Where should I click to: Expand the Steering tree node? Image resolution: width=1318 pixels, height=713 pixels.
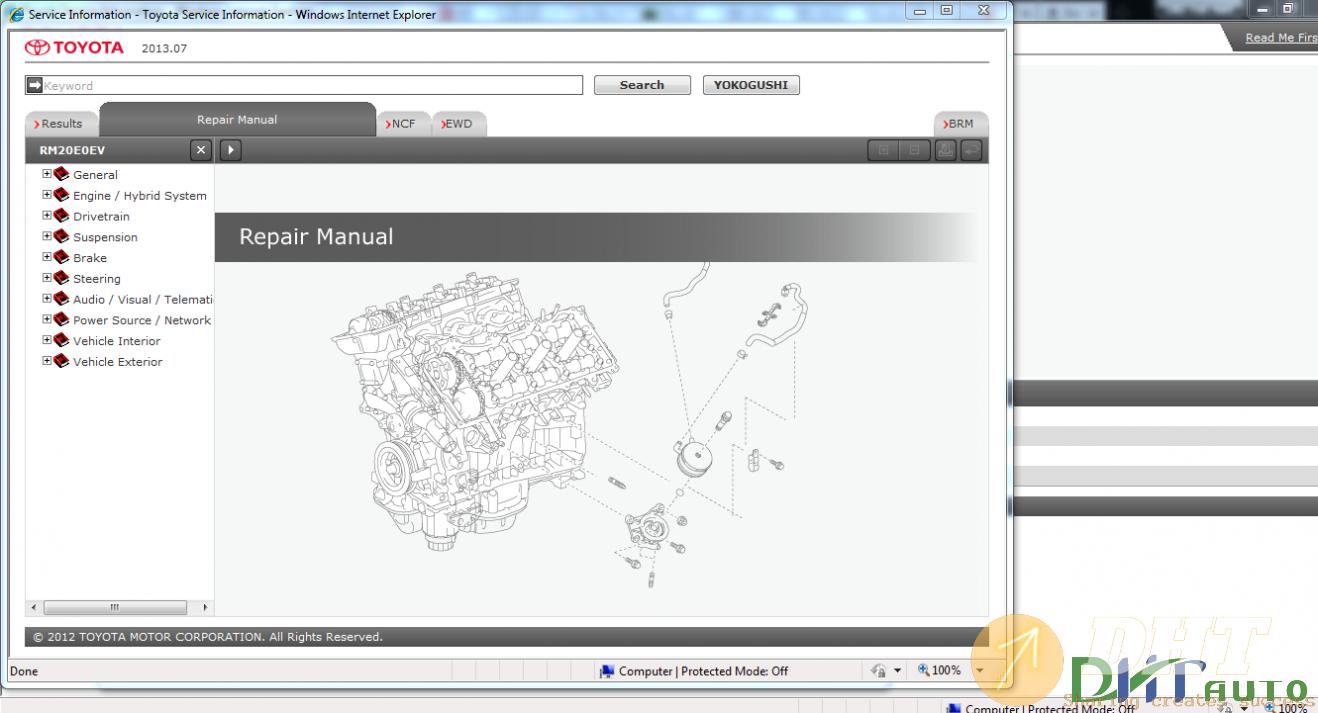pos(46,278)
